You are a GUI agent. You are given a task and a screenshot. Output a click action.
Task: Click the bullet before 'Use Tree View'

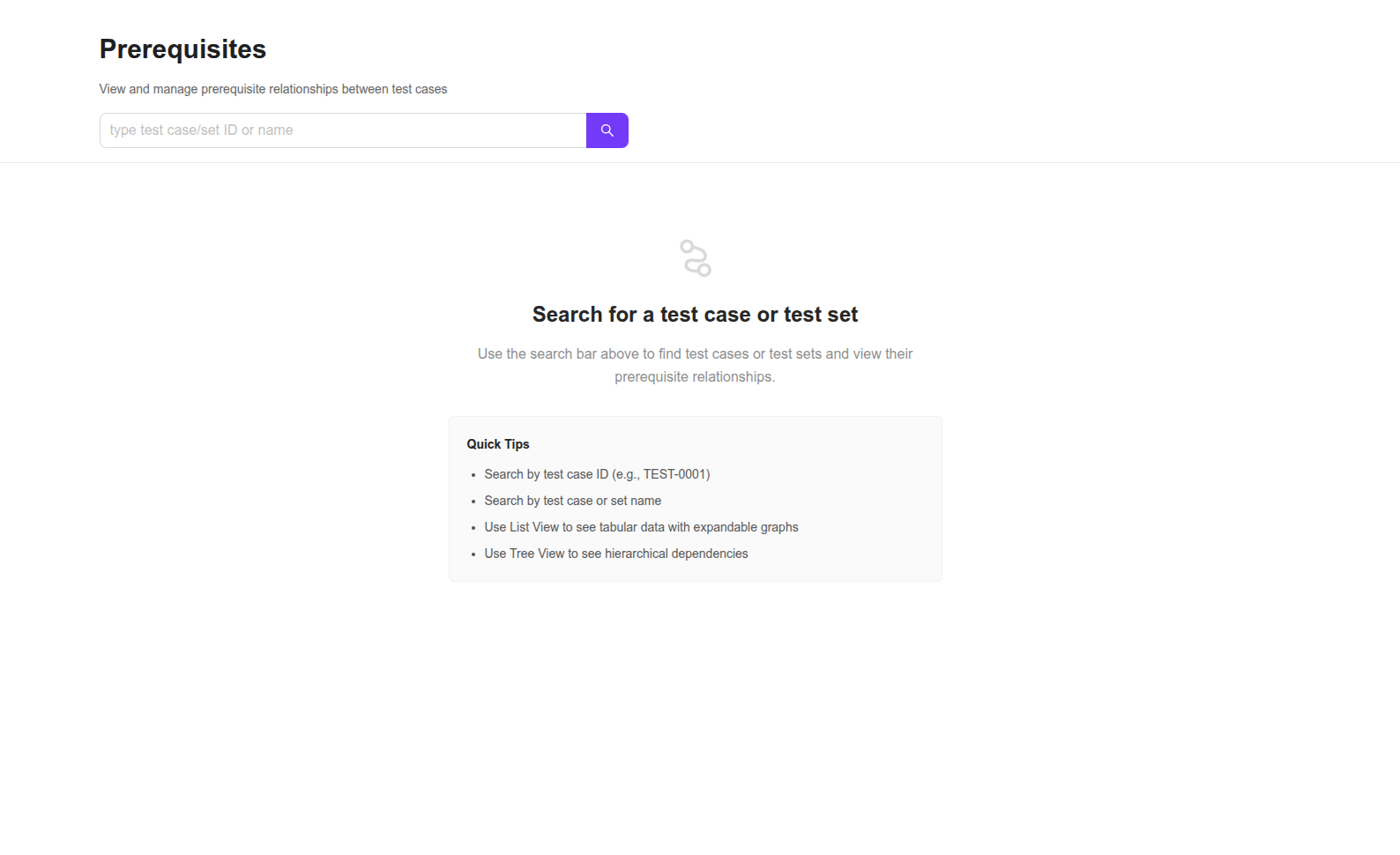click(x=473, y=554)
